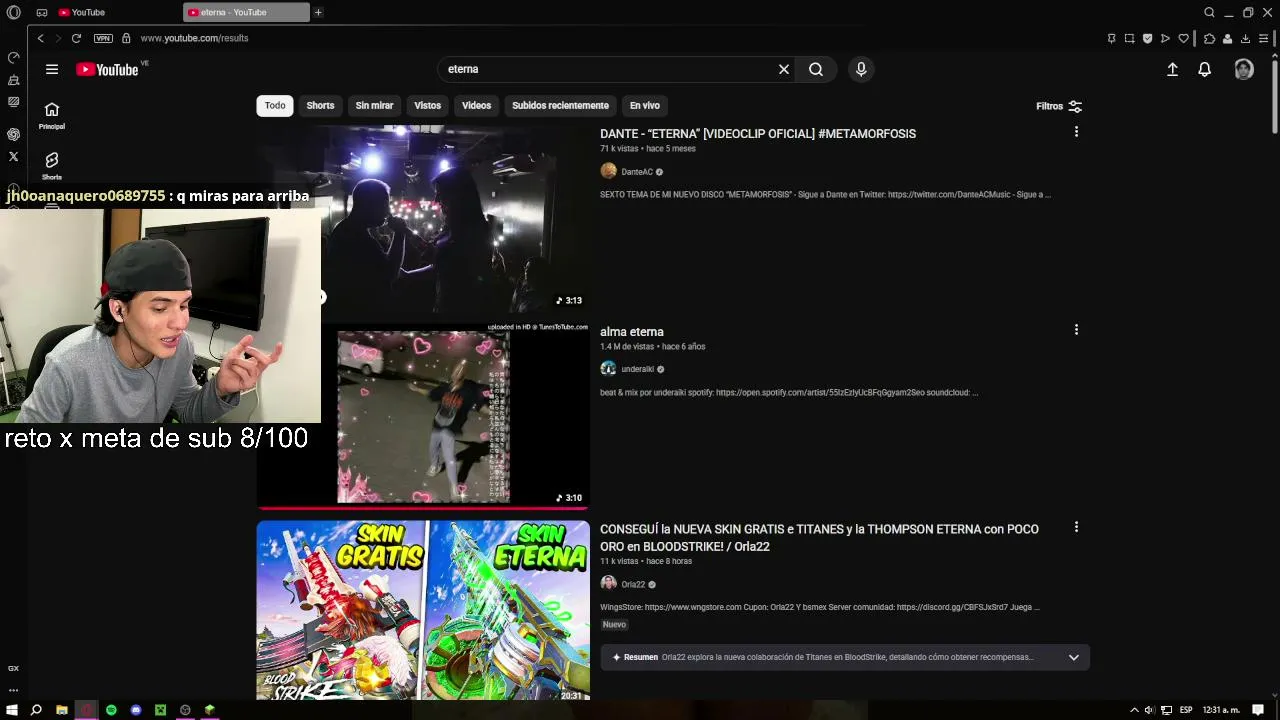Select the 'Todo' filter chip
The height and width of the screenshot is (720, 1280).
tap(275, 105)
